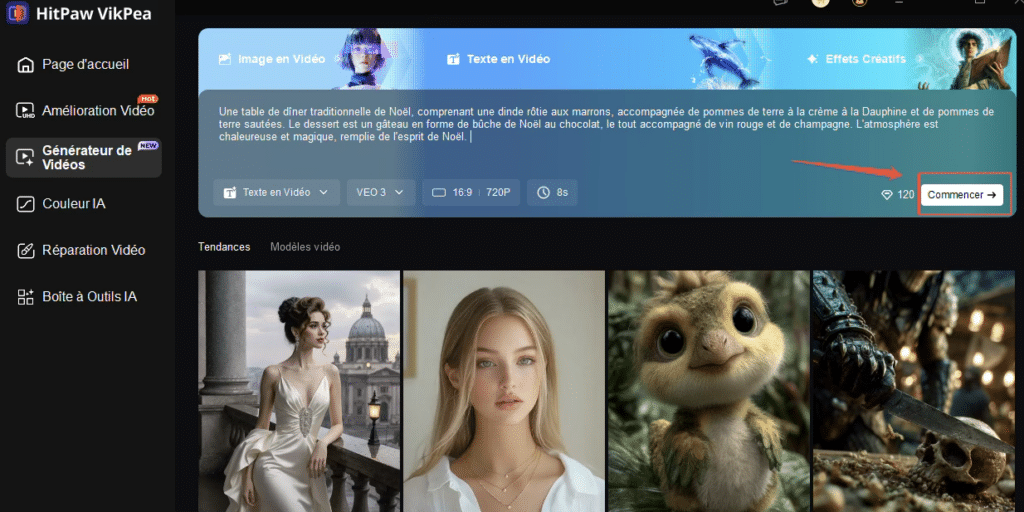Viewport: 1024px width, 512px height.
Task: Click the diamond credits icon
Action: [886, 195]
